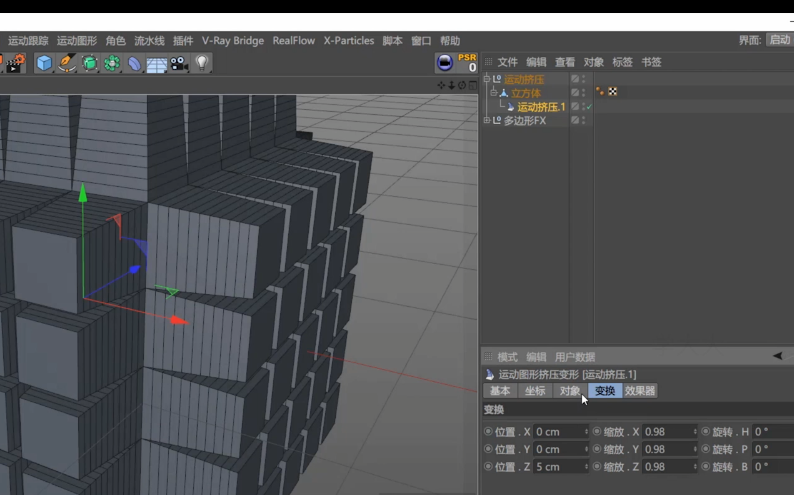Add a light bulb object
This screenshot has width=794, height=495.
pyautogui.click(x=202, y=63)
